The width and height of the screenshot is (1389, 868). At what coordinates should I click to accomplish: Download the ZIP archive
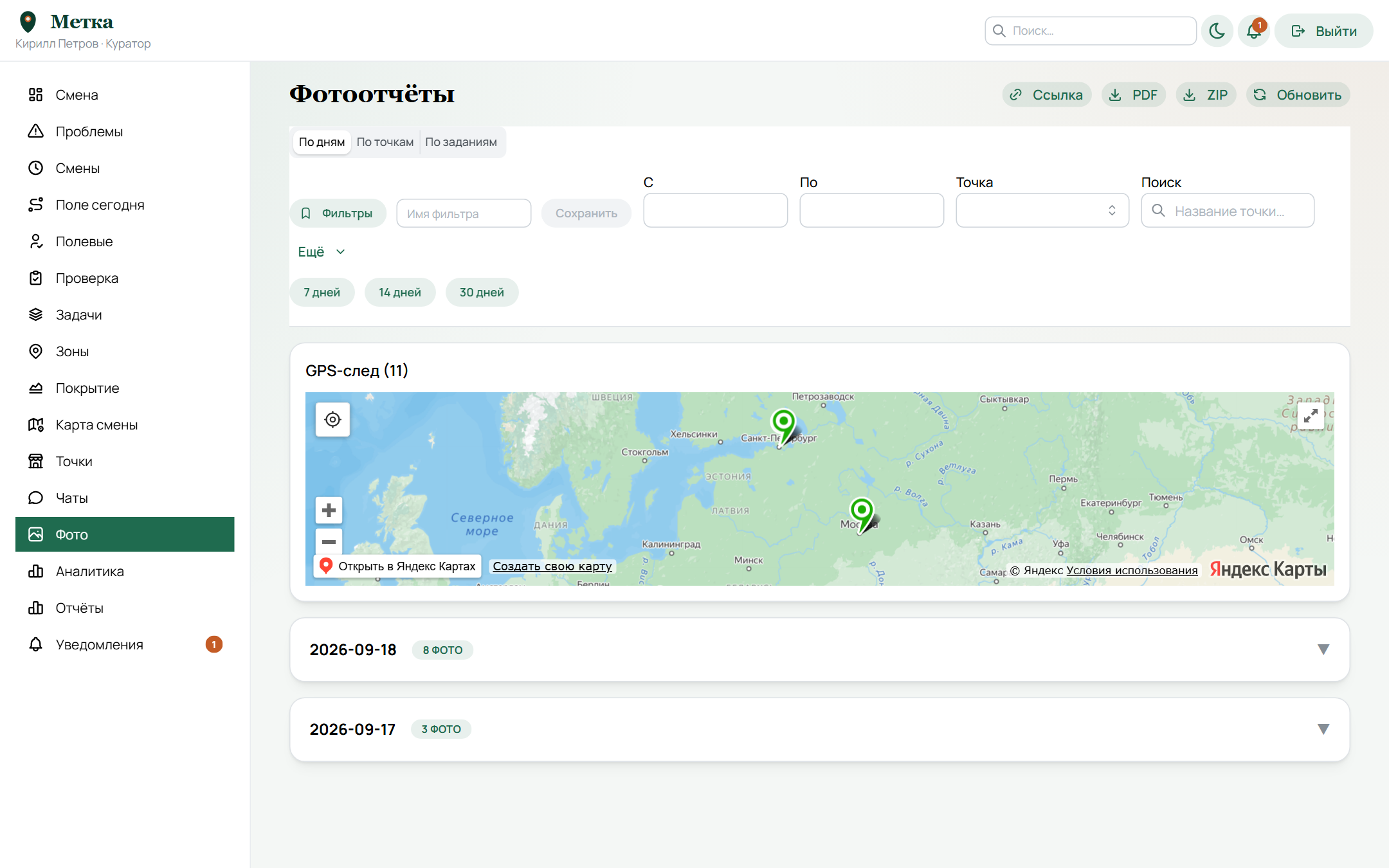click(1206, 95)
